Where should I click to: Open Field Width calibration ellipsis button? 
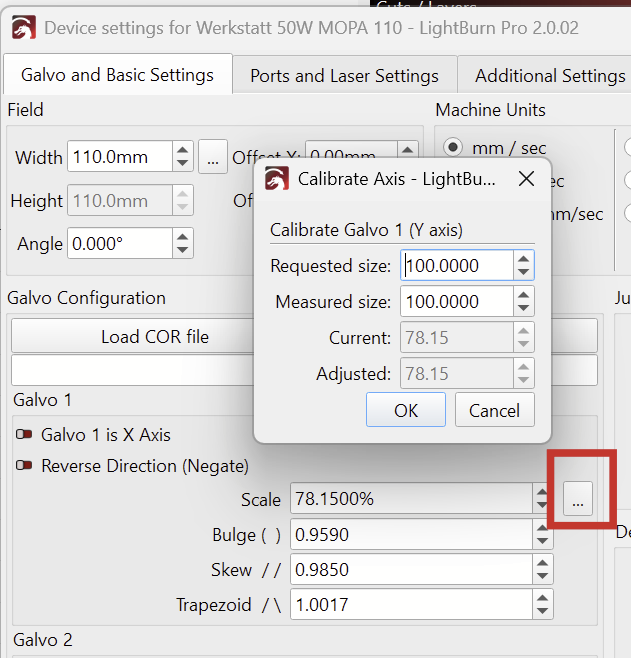tap(213, 157)
